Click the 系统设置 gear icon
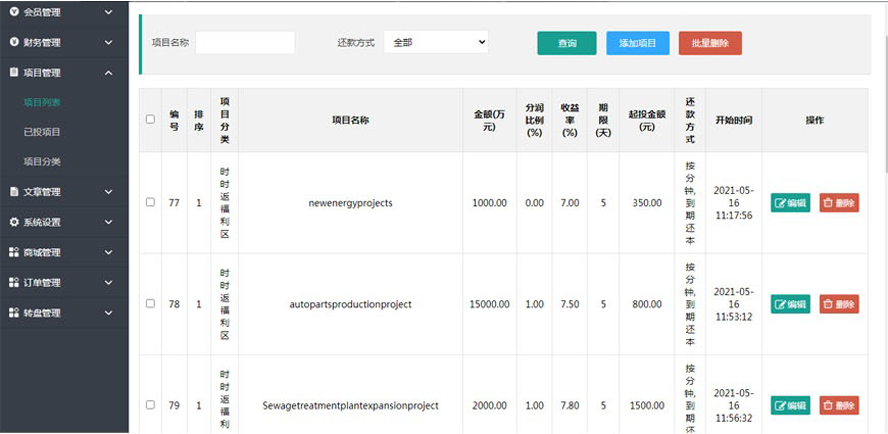This screenshot has height=434, width=888. tap(14, 223)
